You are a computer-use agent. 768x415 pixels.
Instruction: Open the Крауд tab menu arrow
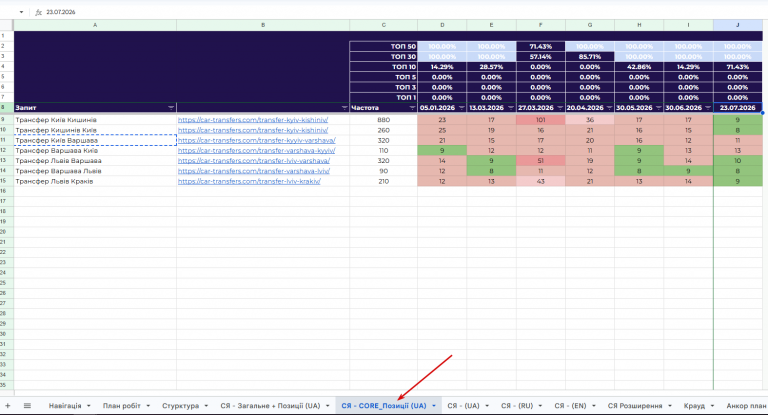click(712, 406)
